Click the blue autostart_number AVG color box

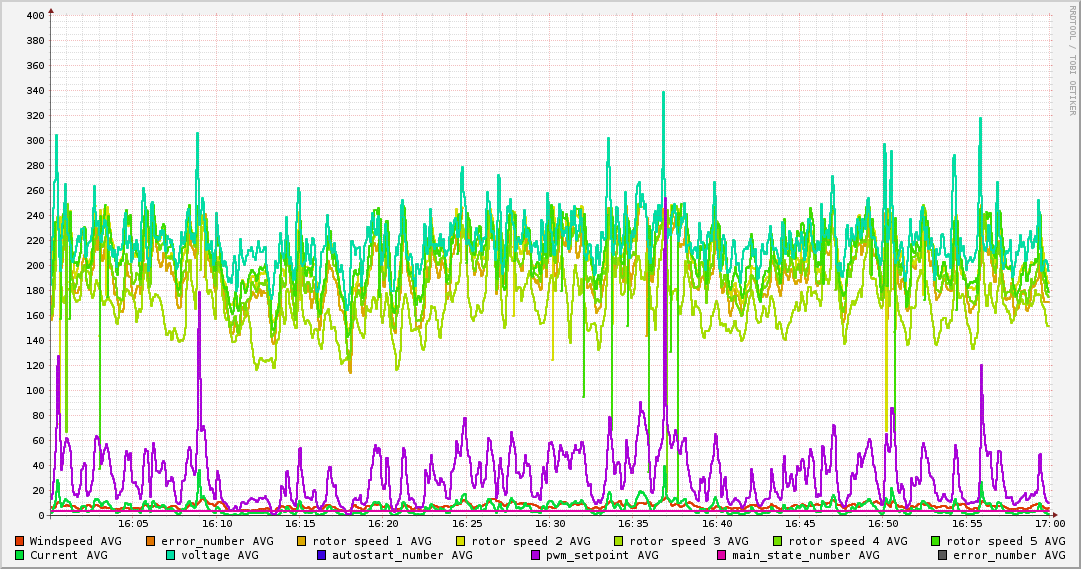(321, 555)
